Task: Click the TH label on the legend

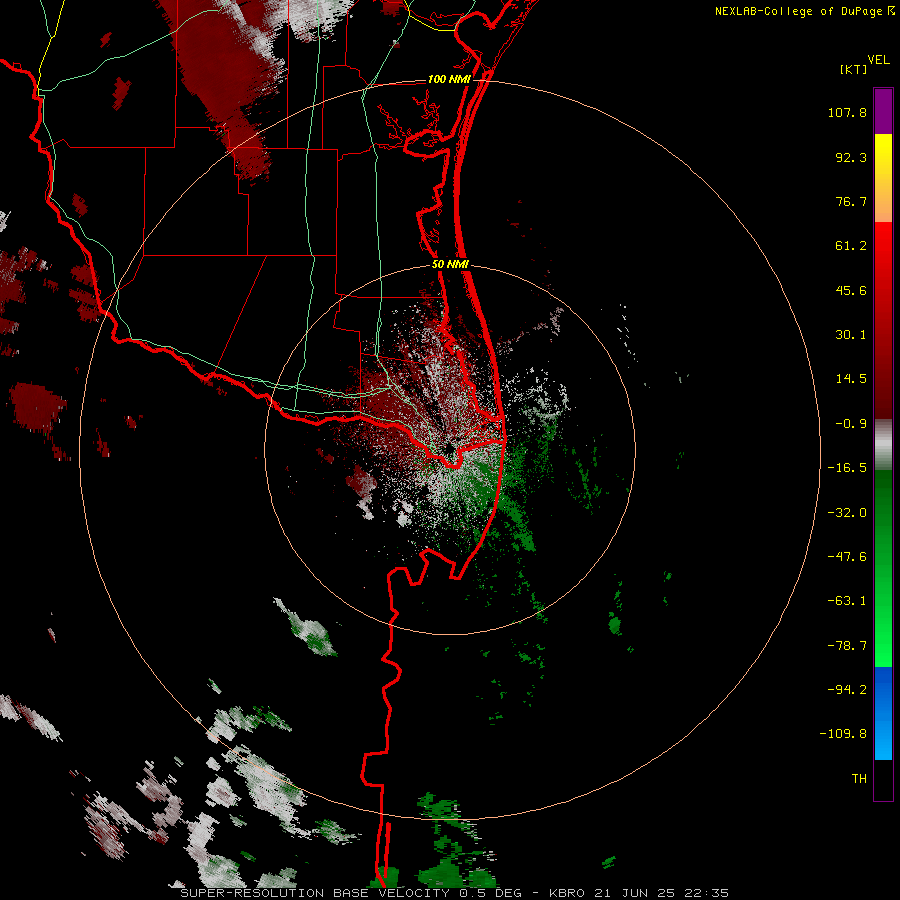Action: coord(859,779)
